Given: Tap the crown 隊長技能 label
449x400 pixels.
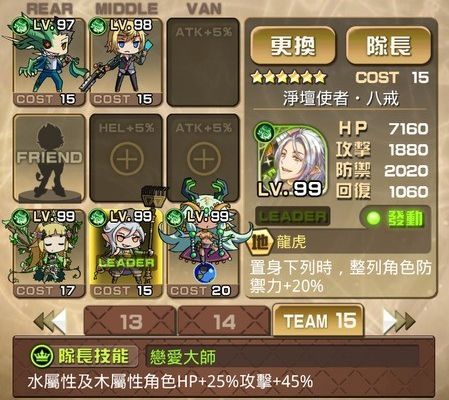Looking at the screenshot, I should click(84, 357).
